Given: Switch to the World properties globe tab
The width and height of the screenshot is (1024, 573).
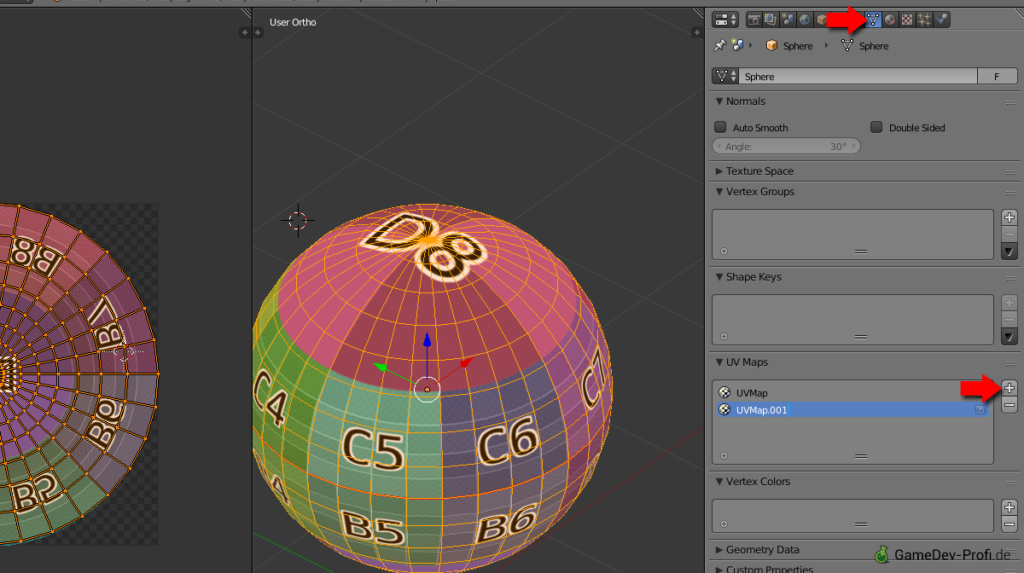Looking at the screenshot, I should click(x=805, y=19).
